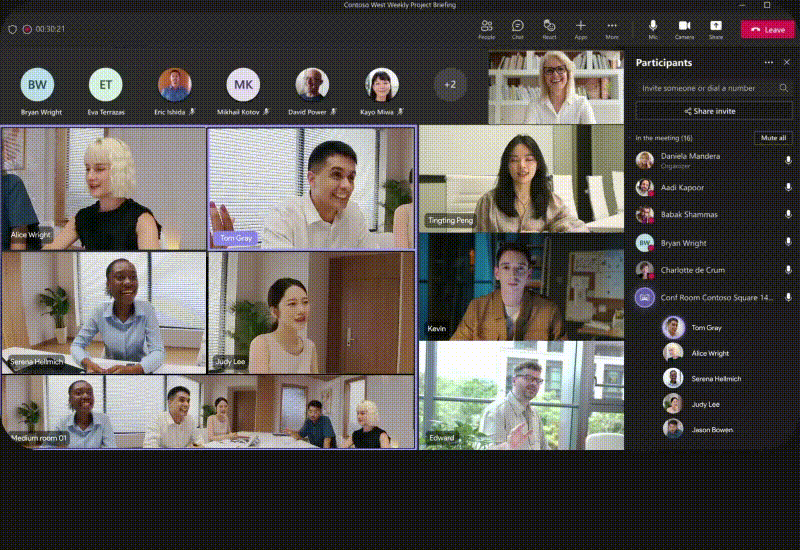Click search icon in invite box
The width and height of the screenshot is (800, 550).
click(784, 88)
